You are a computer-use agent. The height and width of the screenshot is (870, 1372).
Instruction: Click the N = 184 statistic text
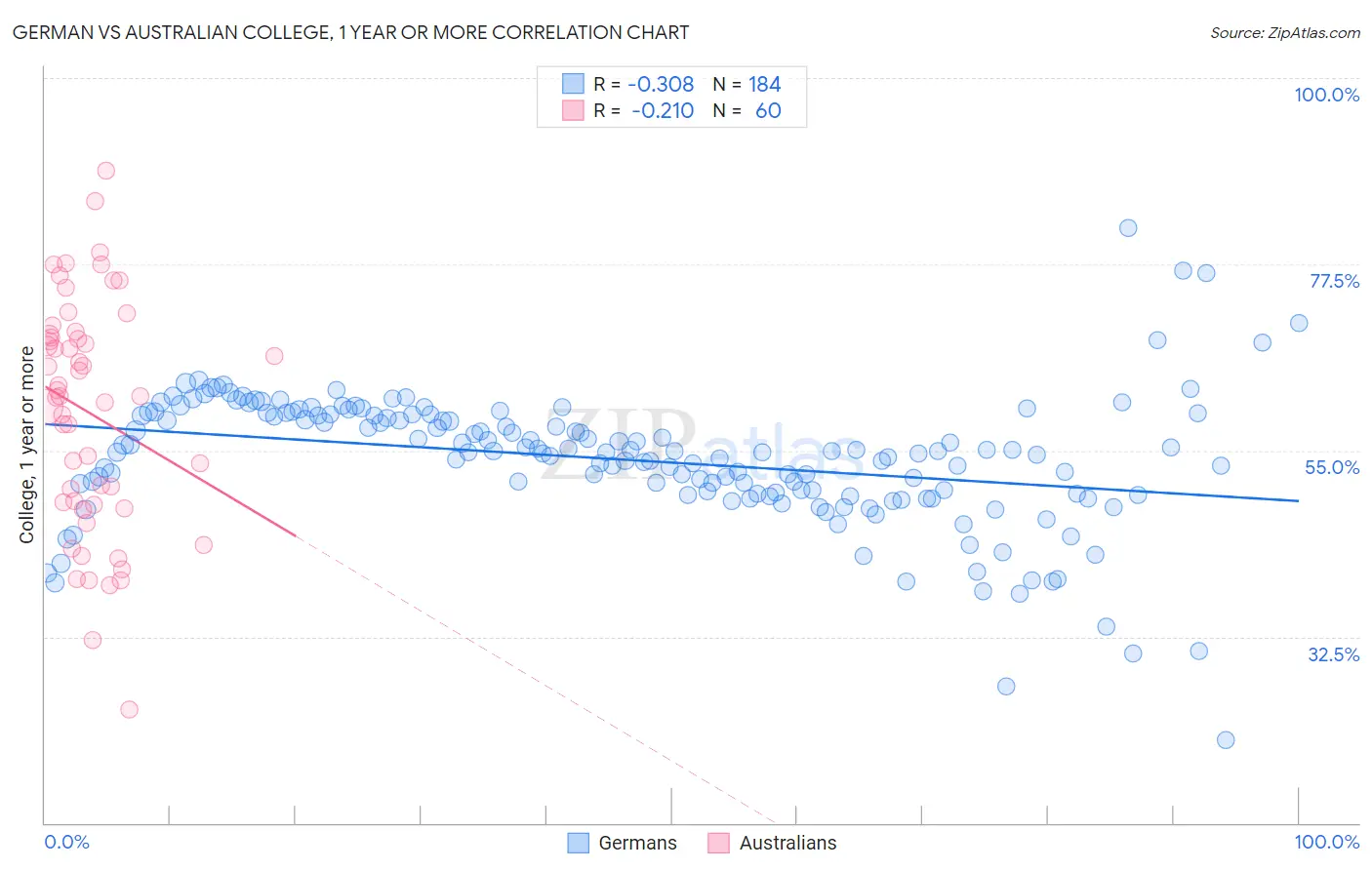(x=747, y=84)
